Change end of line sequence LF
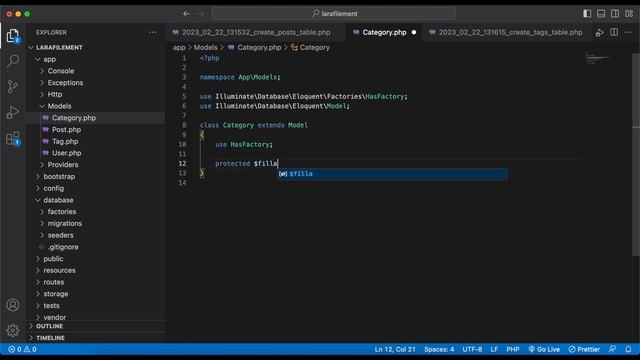This screenshot has width=640, height=360. click(x=494, y=349)
